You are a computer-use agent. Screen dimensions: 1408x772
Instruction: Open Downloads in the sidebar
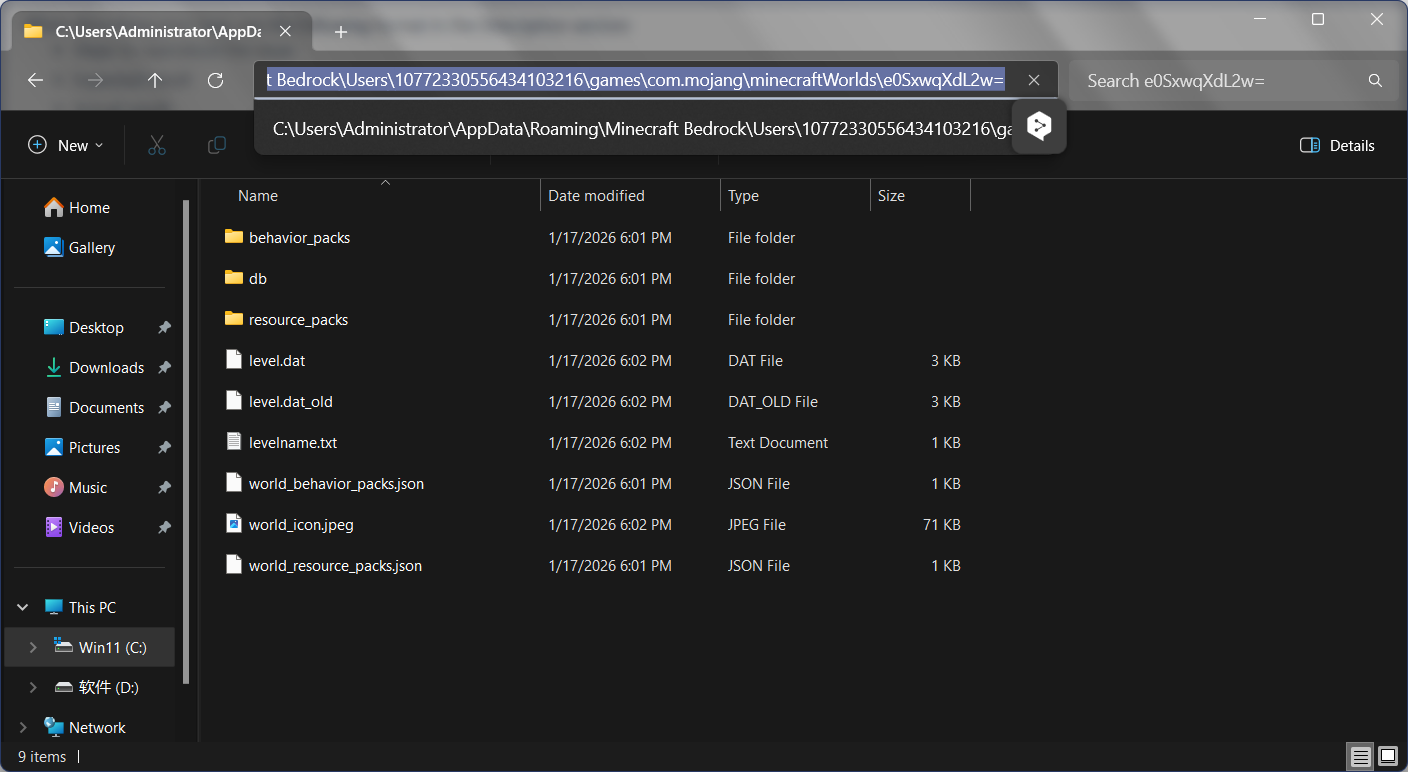106,368
